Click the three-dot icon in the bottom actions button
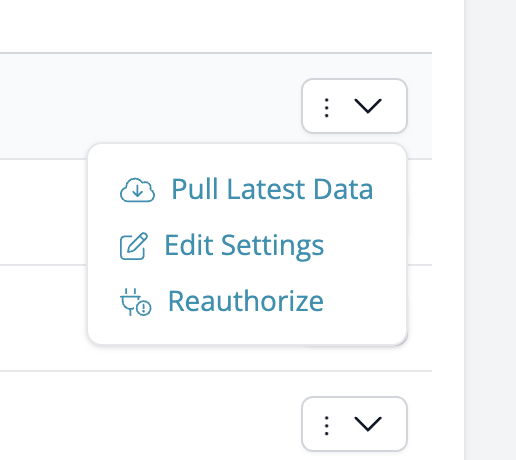The image size is (516, 460). 327,425
